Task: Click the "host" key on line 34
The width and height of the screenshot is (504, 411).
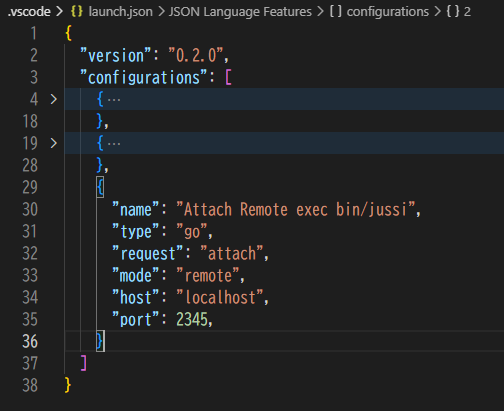Action: tap(136, 297)
